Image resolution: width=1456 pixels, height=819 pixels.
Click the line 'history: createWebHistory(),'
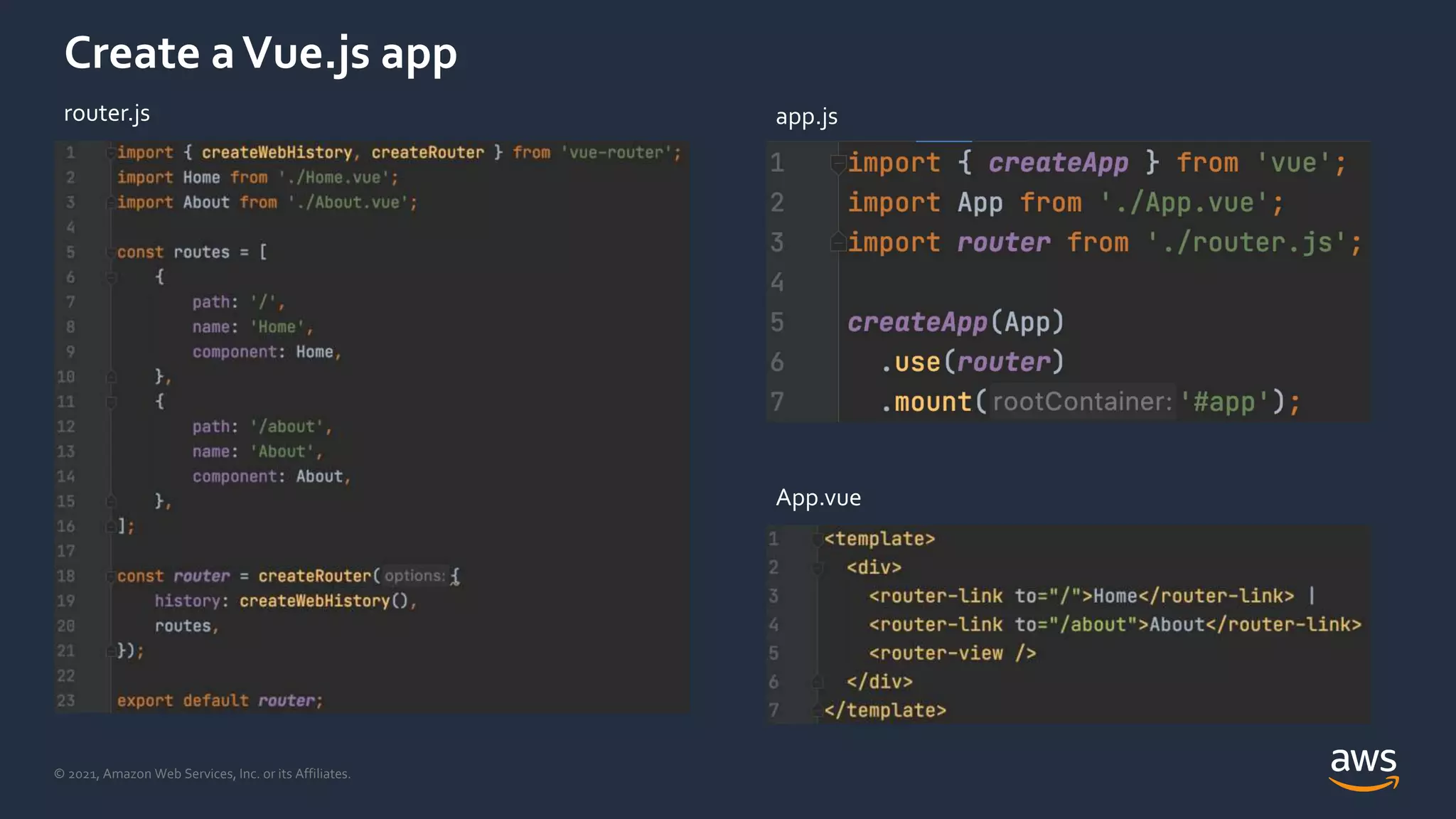pyautogui.click(x=286, y=601)
